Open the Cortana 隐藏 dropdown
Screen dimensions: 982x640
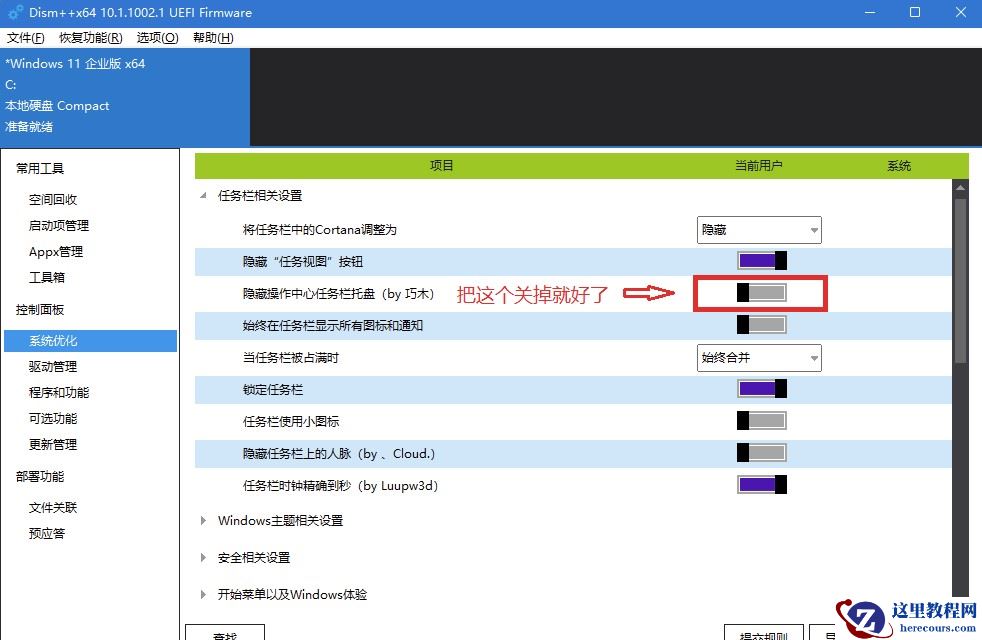tap(758, 229)
